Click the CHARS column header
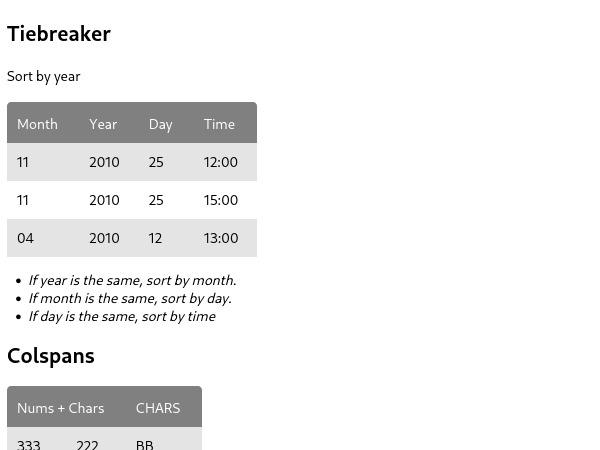600x450 pixels. 158,408
